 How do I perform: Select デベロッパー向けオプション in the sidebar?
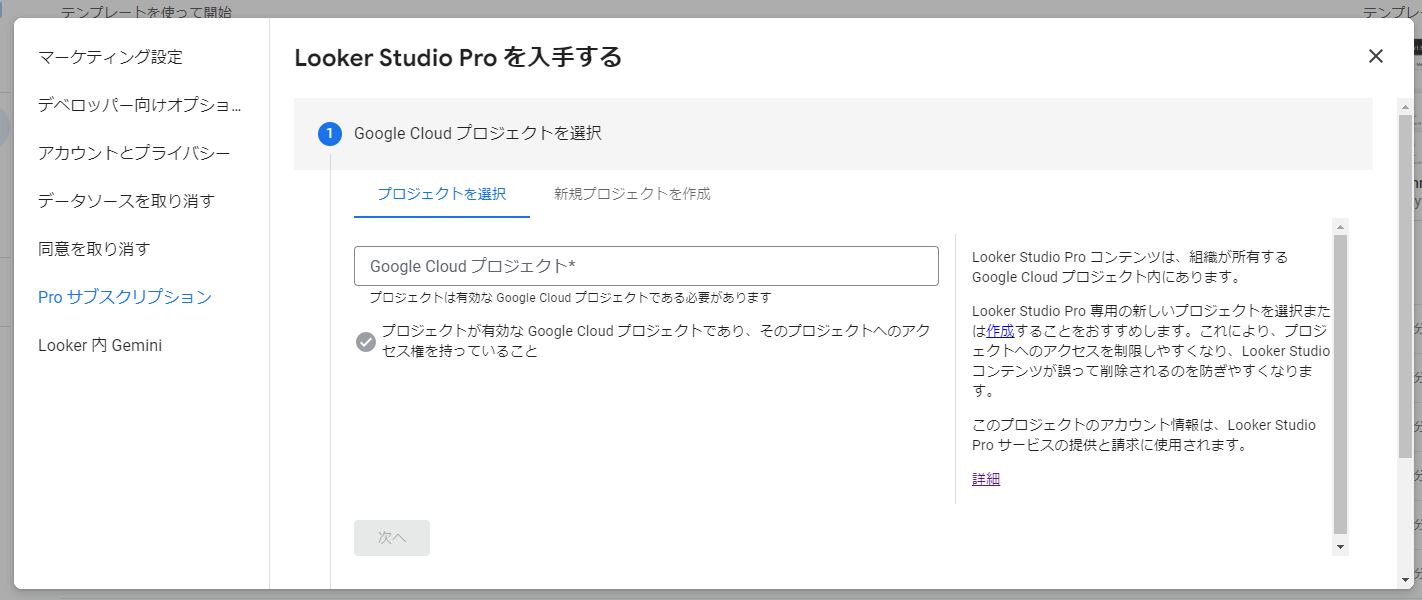click(140, 105)
